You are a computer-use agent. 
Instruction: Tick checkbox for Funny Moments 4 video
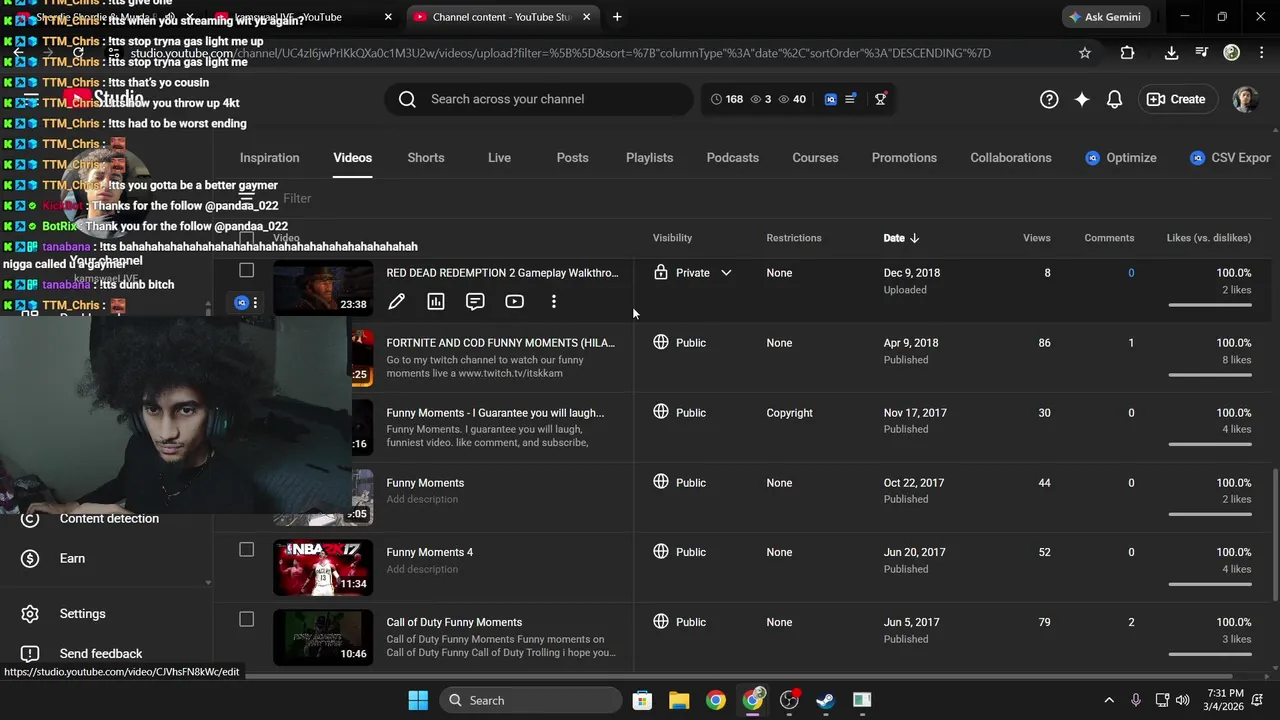point(247,549)
